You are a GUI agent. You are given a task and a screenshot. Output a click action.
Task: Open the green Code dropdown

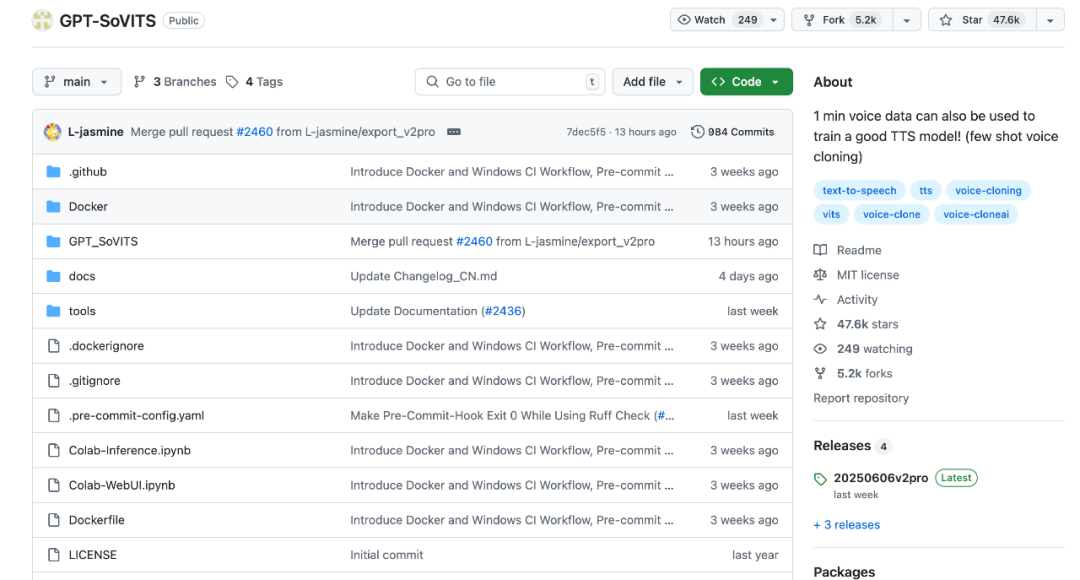point(746,82)
